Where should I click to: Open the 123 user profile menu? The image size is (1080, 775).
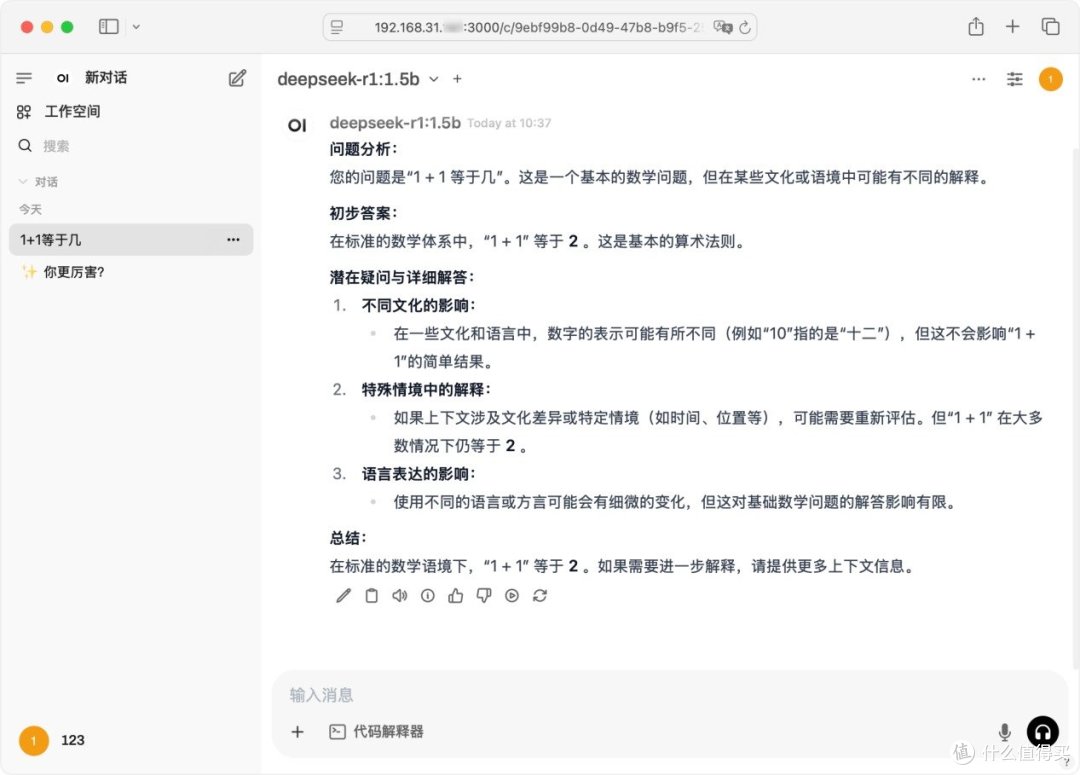tap(52, 741)
